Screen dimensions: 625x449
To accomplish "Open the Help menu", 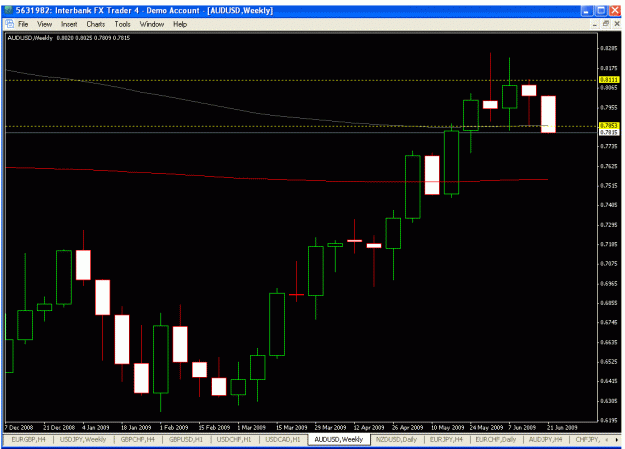I will (x=180, y=24).
